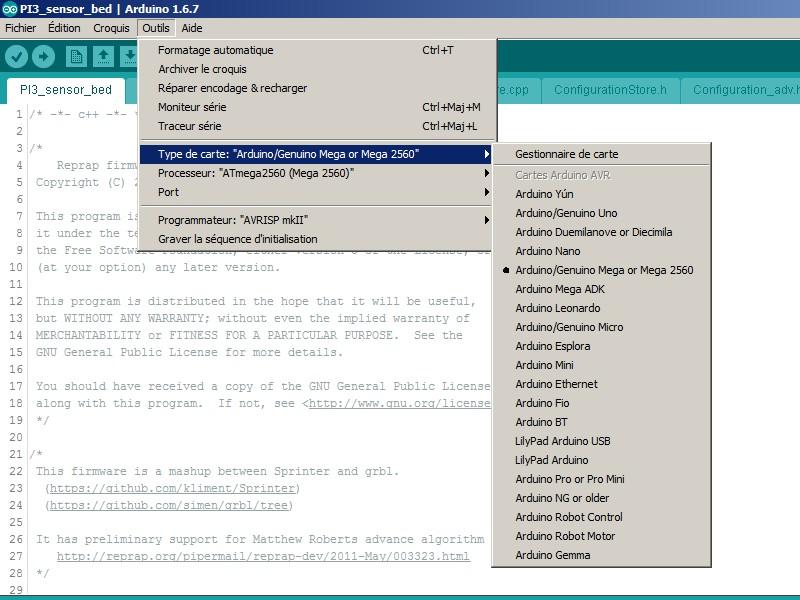Viewport: 800px width, 600px height.
Task: Open the github.com/simen/grbl/tree link
Action: [x=169, y=505]
